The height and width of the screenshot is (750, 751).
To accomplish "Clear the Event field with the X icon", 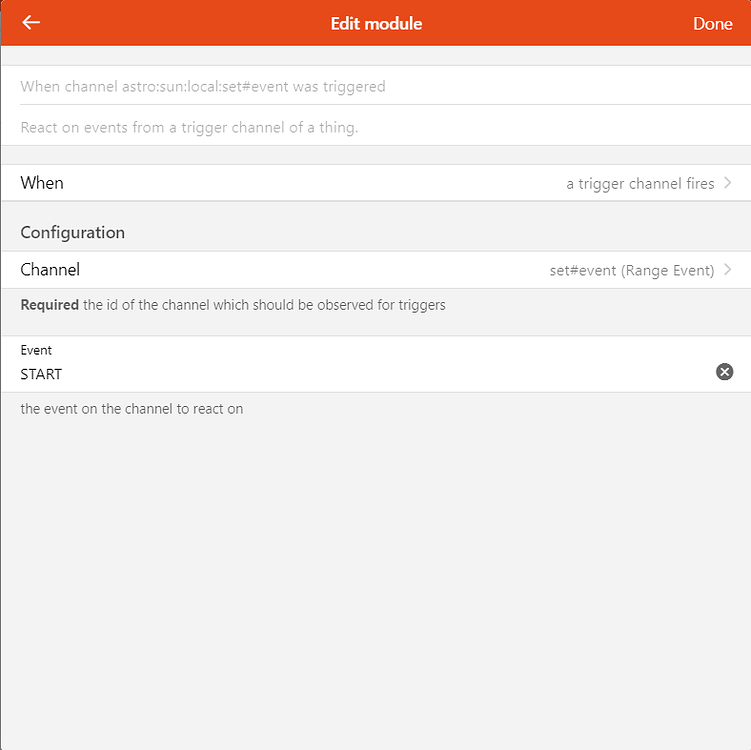I will point(725,372).
